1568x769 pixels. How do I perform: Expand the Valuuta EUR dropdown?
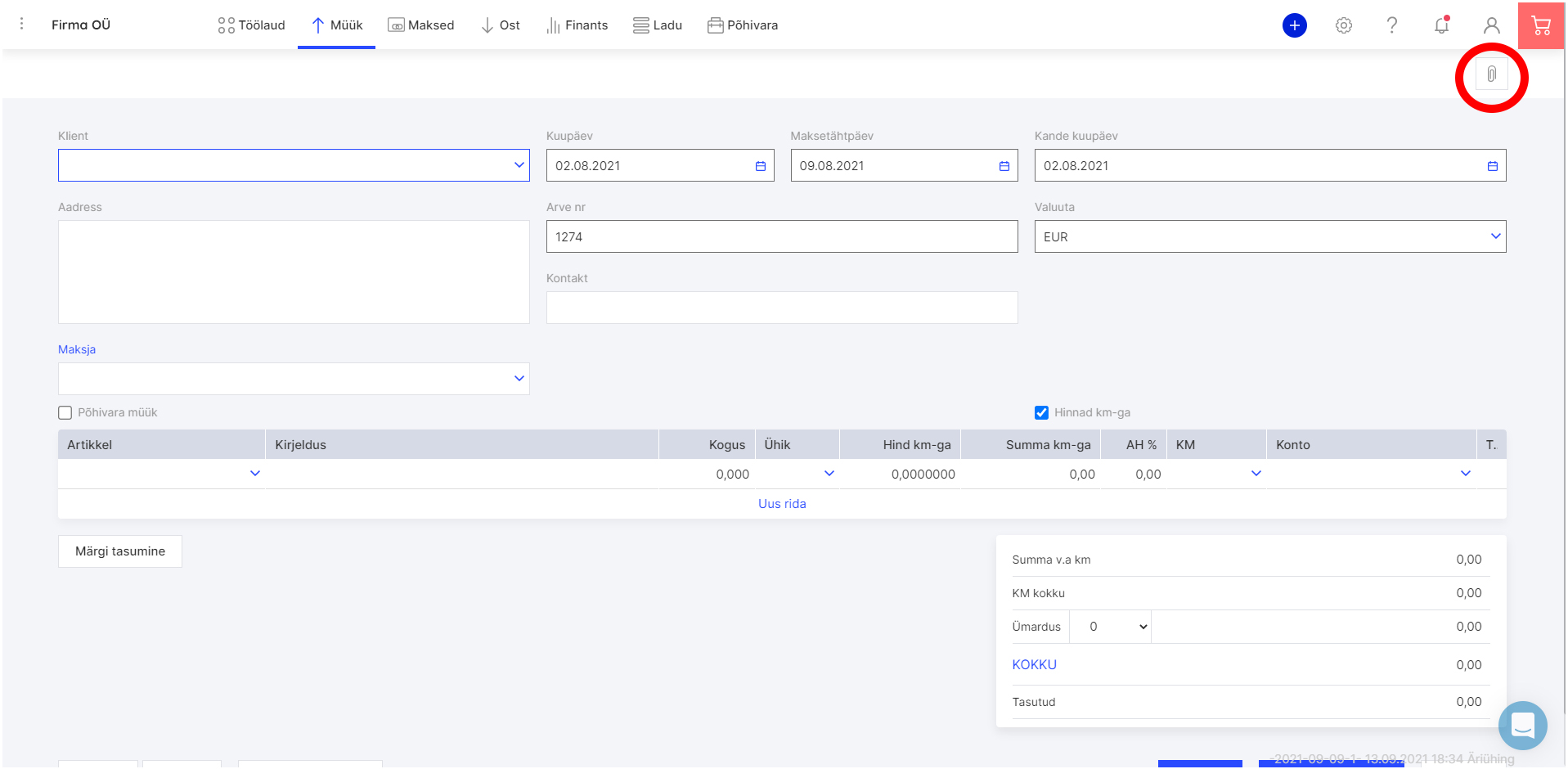pyautogui.click(x=1495, y=236)
